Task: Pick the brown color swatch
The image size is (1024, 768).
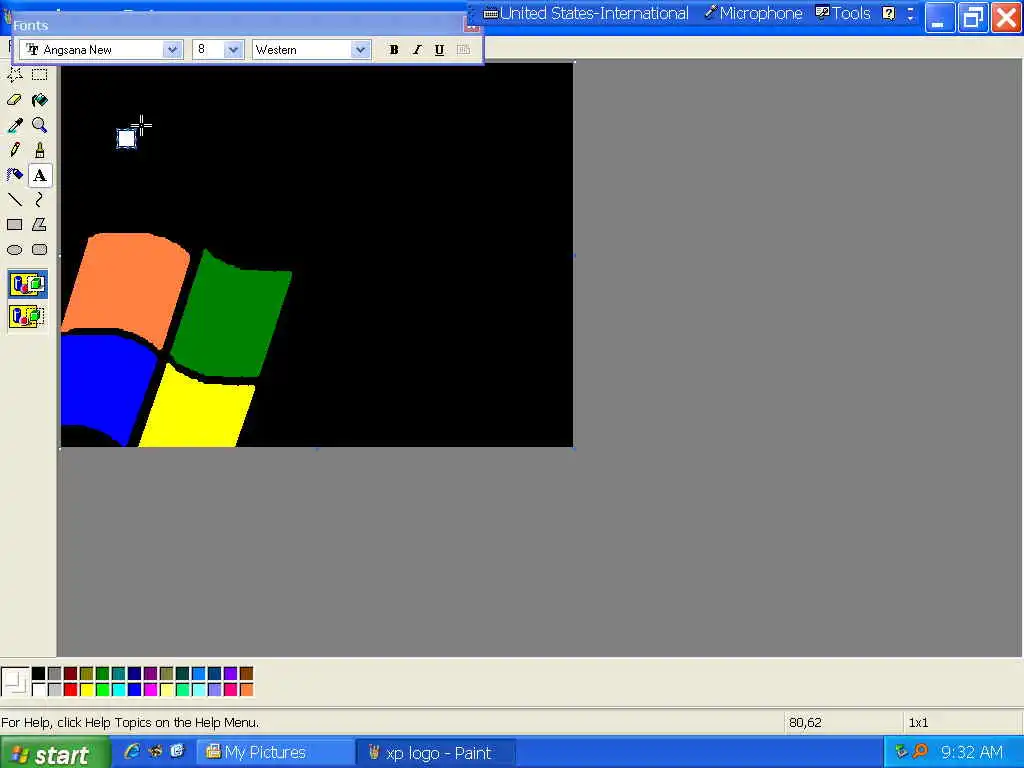Action: (x=246, y=673)
